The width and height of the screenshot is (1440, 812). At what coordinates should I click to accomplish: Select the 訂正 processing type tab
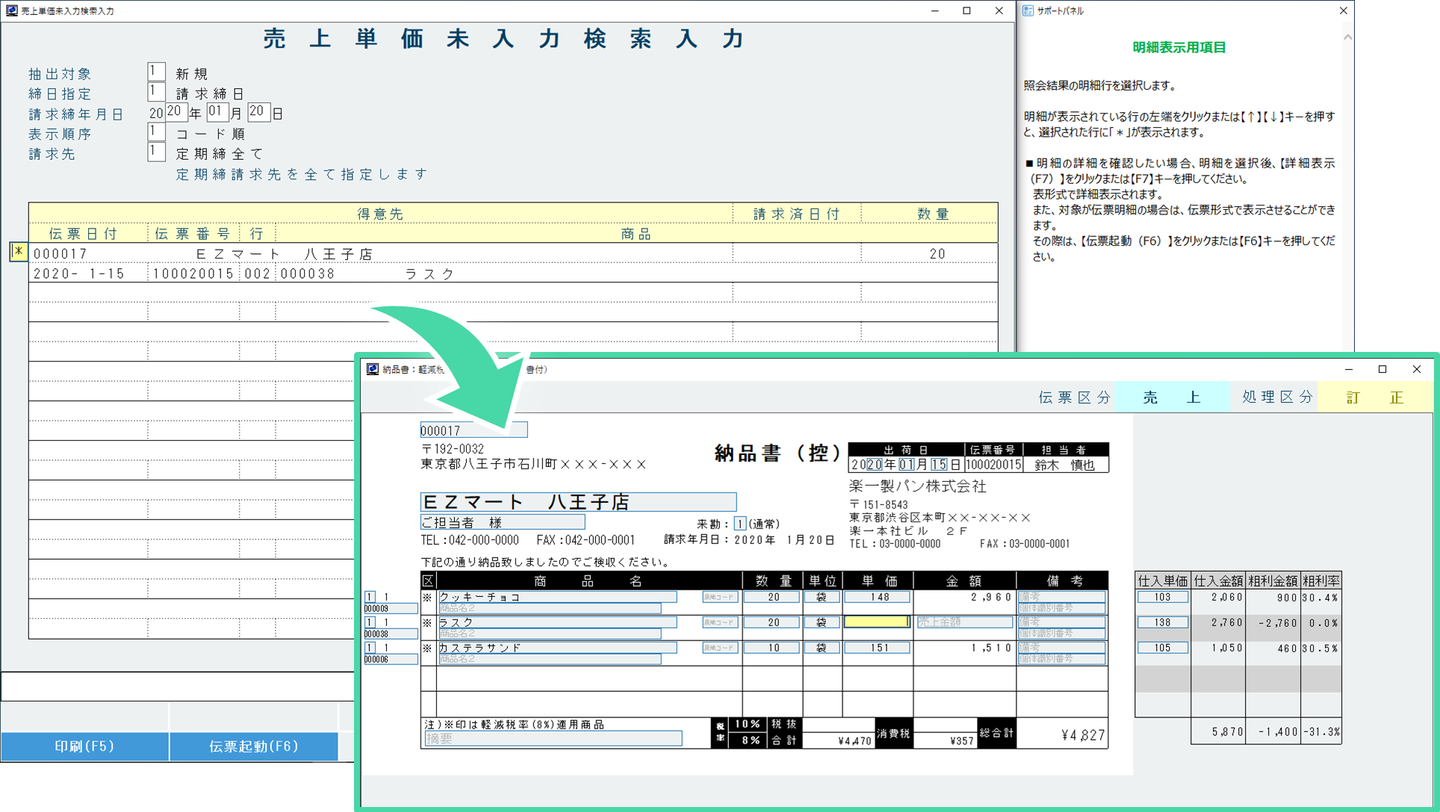click(x=1374, y=397)
